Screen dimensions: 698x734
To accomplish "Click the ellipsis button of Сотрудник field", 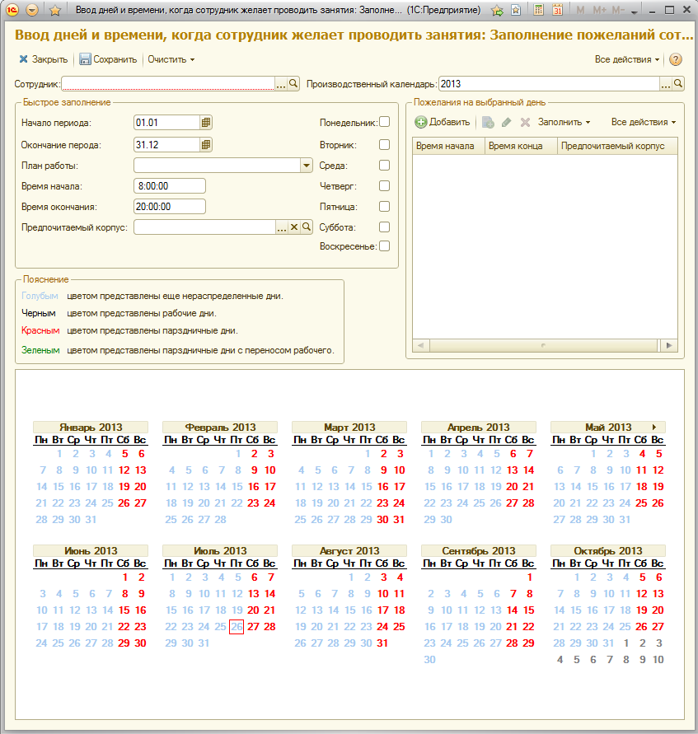I will pyautogui.click(x=281, y=84).
